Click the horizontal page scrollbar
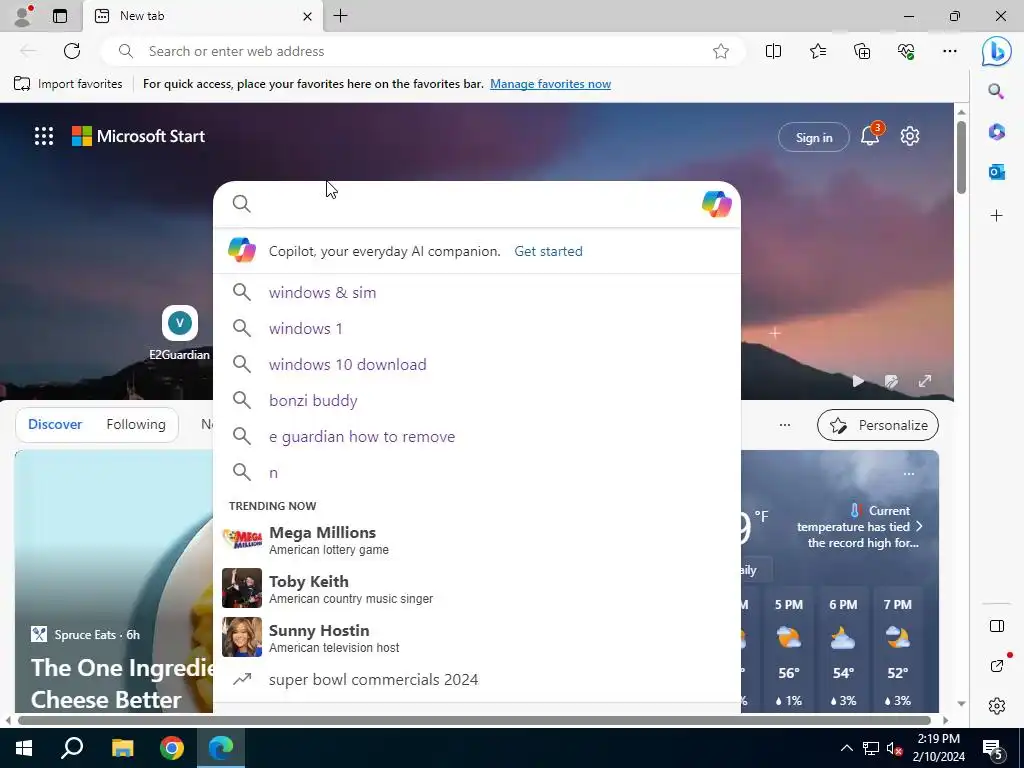The width and height of the screenshot is (1024, 768). pyautogui.click(x=475, y=720)
